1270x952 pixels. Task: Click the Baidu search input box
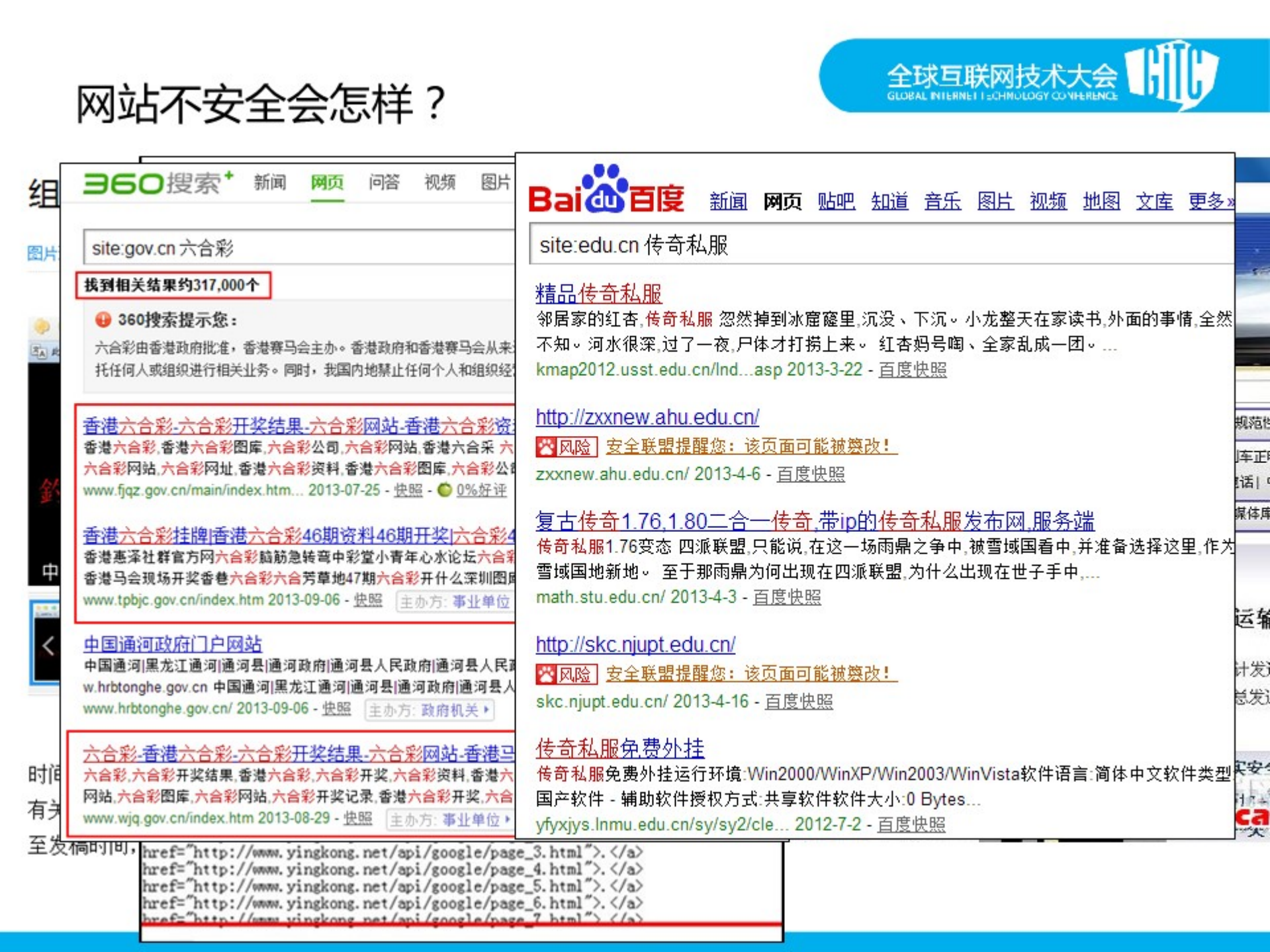click(x=860, y=245)
